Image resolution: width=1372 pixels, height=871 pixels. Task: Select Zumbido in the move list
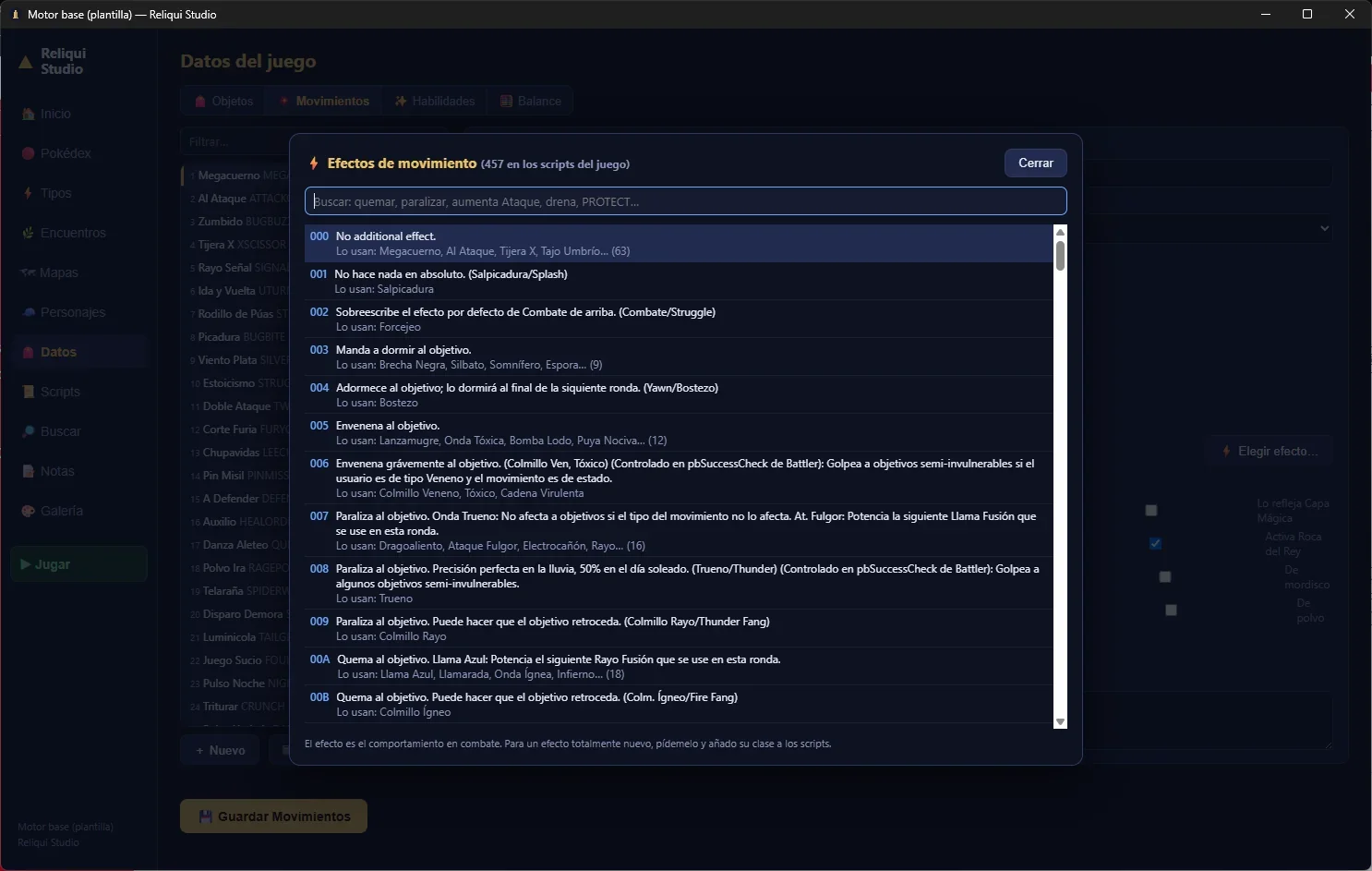point(236,222)
